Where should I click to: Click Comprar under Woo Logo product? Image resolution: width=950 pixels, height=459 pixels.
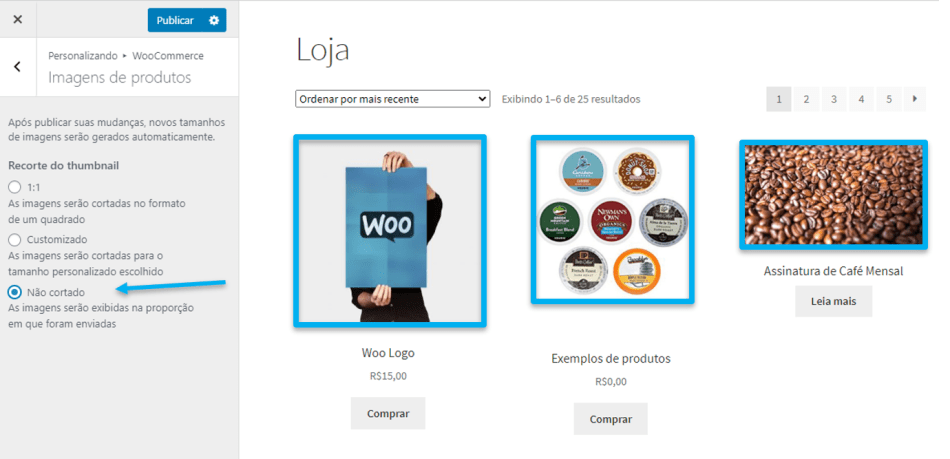[x=388, y=414]
